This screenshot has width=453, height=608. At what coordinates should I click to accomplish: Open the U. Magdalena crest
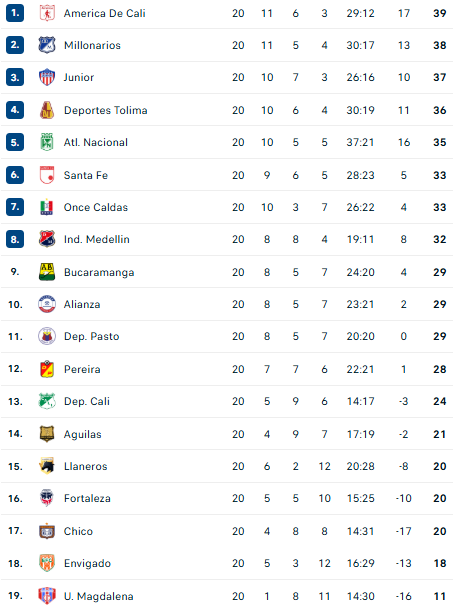47,596
